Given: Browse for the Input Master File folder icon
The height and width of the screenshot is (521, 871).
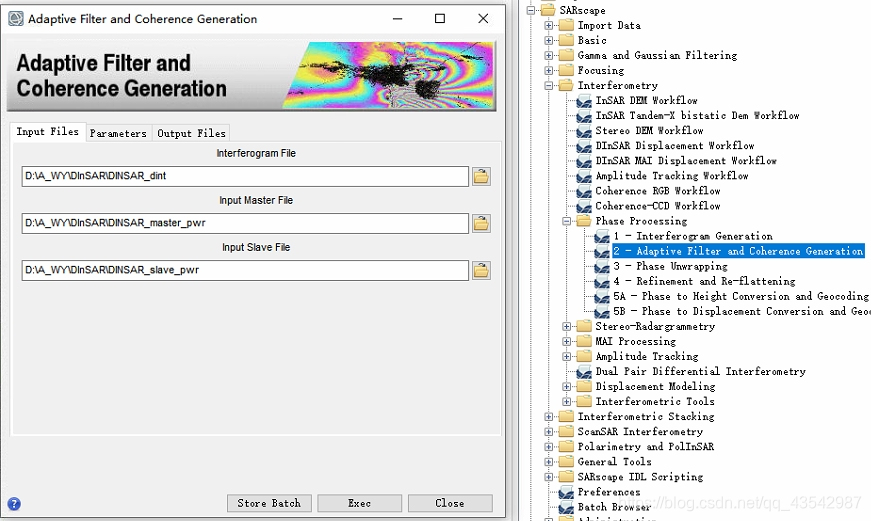Looking at the screenshot, I should pos(481,223).
